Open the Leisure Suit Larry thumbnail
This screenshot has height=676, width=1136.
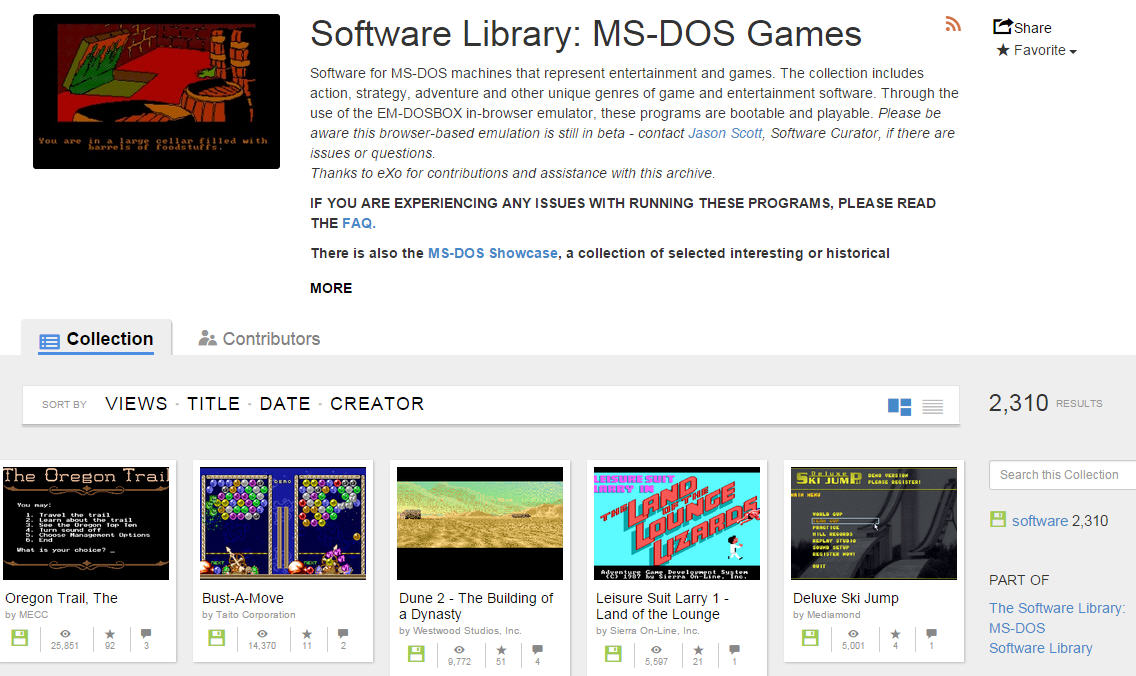coord(677,523)
